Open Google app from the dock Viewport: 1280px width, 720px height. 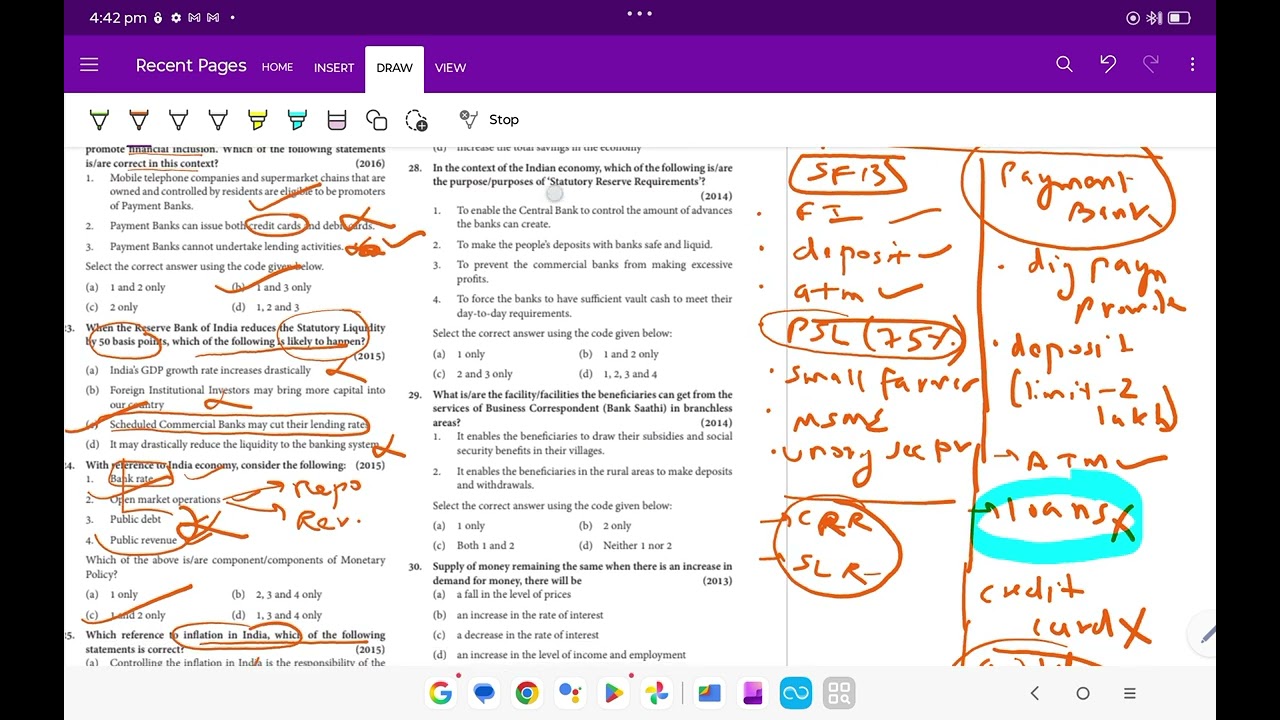click(440, 693)
